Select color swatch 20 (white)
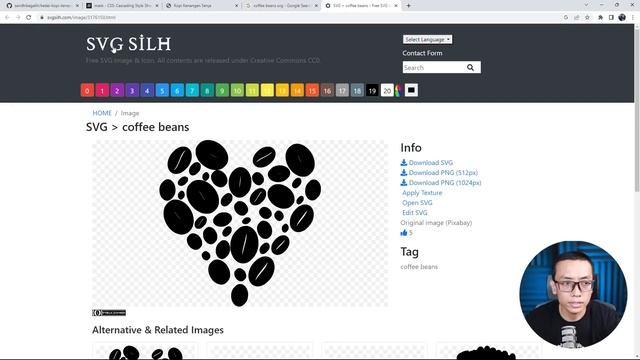This screenshot has width=640, height=360. pyautogui.click(x=387, y=90)
